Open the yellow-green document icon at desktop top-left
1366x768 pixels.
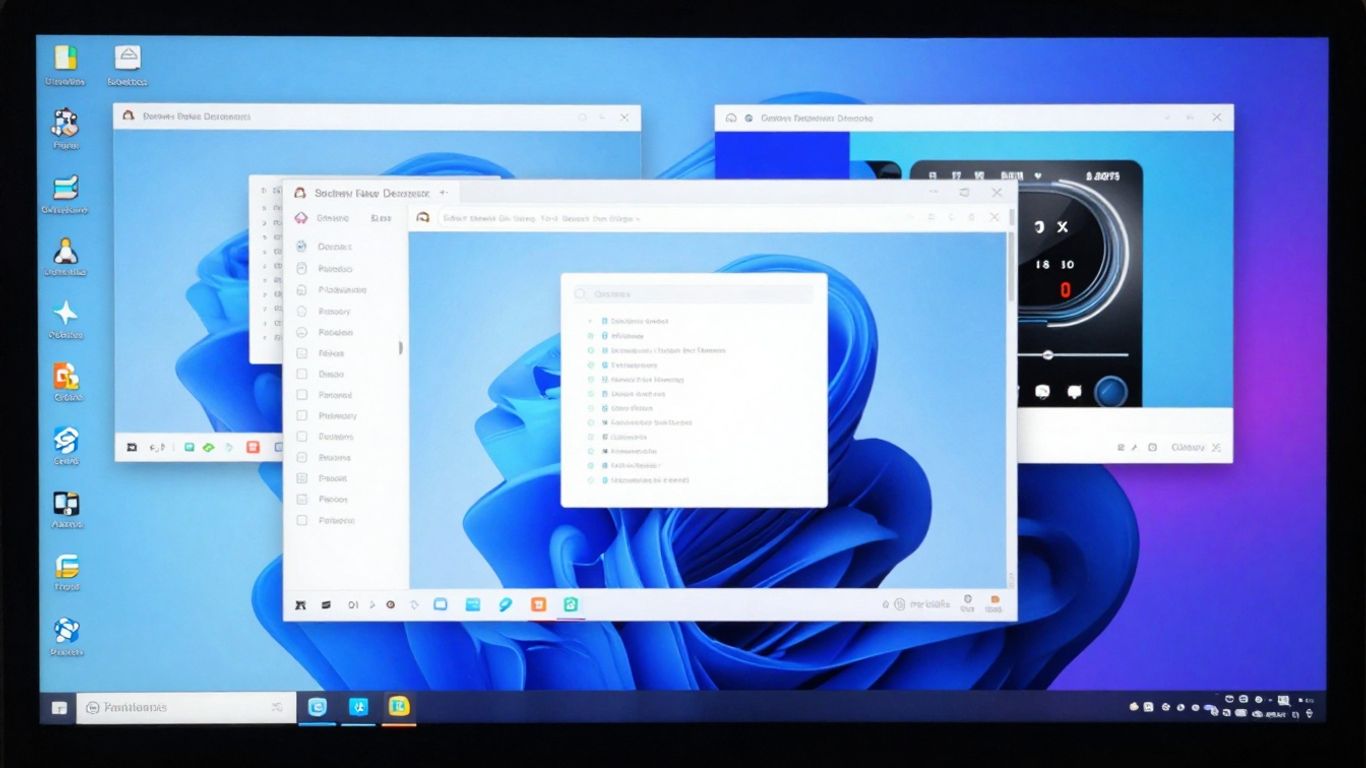[66, 57]
